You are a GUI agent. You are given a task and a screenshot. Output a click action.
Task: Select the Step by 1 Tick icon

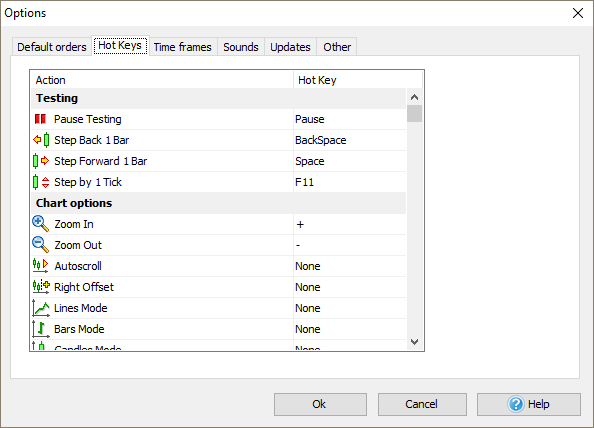[x=41, y=182]
